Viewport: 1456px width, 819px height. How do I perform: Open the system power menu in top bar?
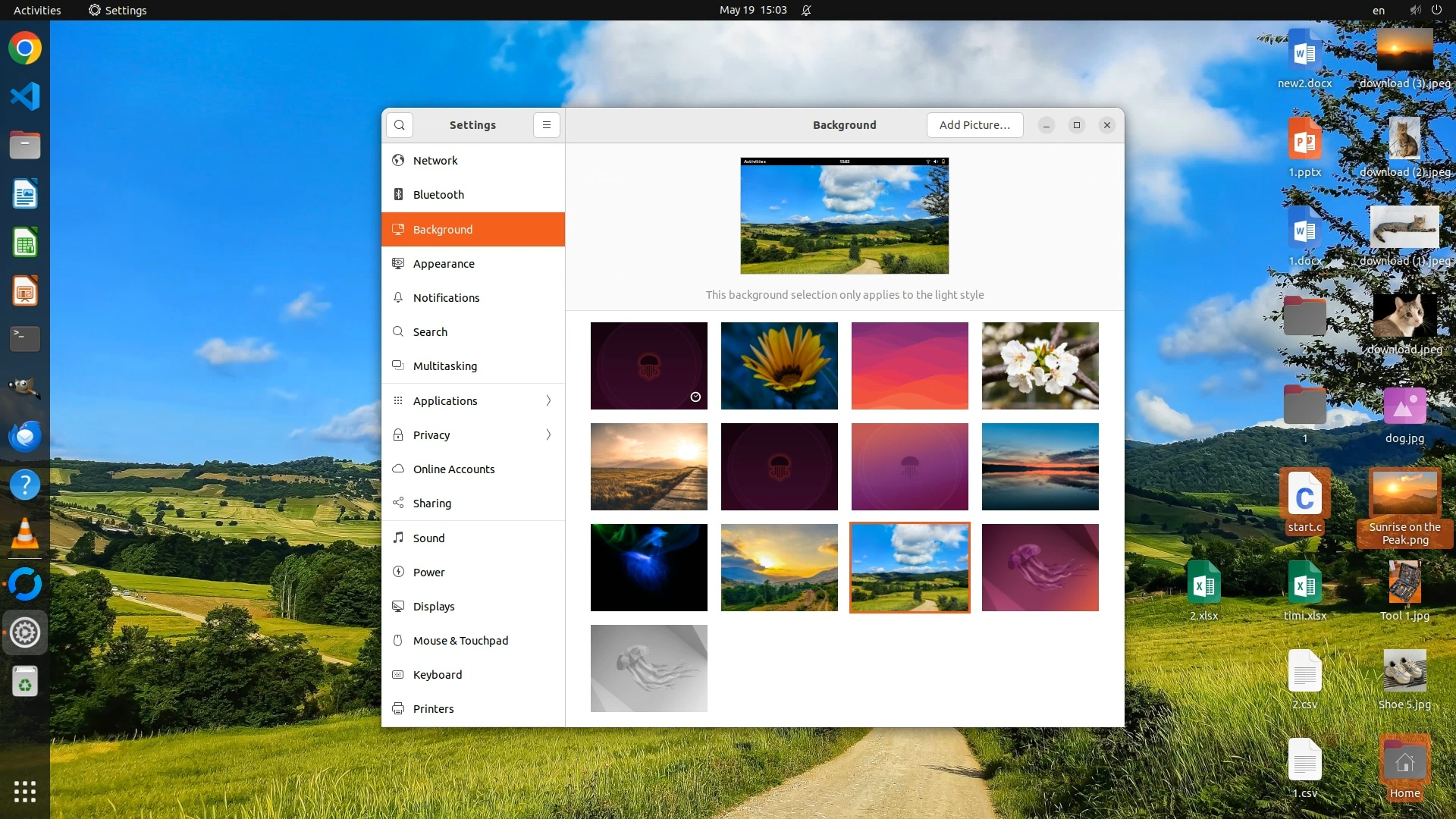(x=1436, y=10)
